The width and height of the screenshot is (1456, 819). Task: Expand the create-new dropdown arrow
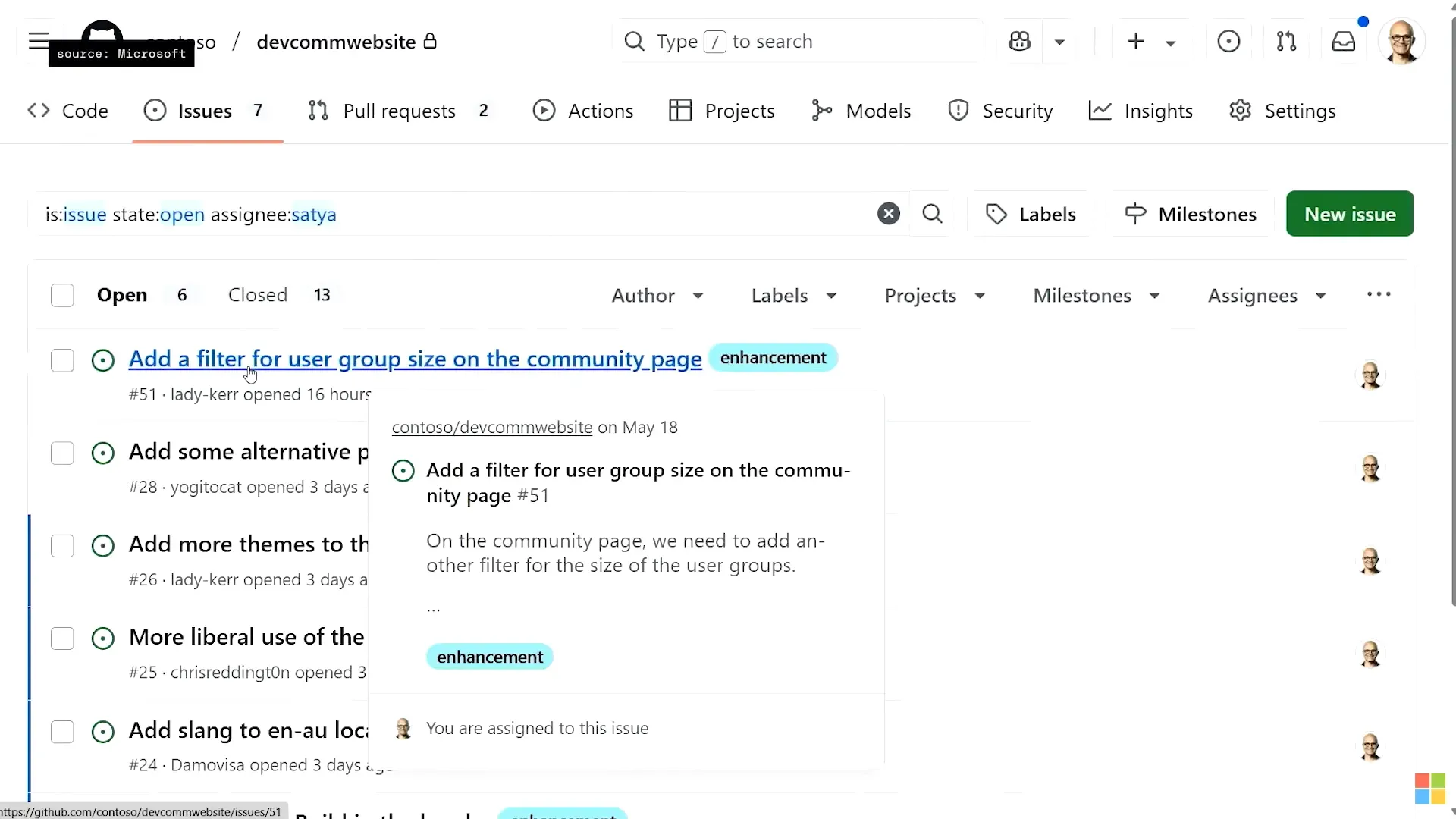(x=1171, y=43)
